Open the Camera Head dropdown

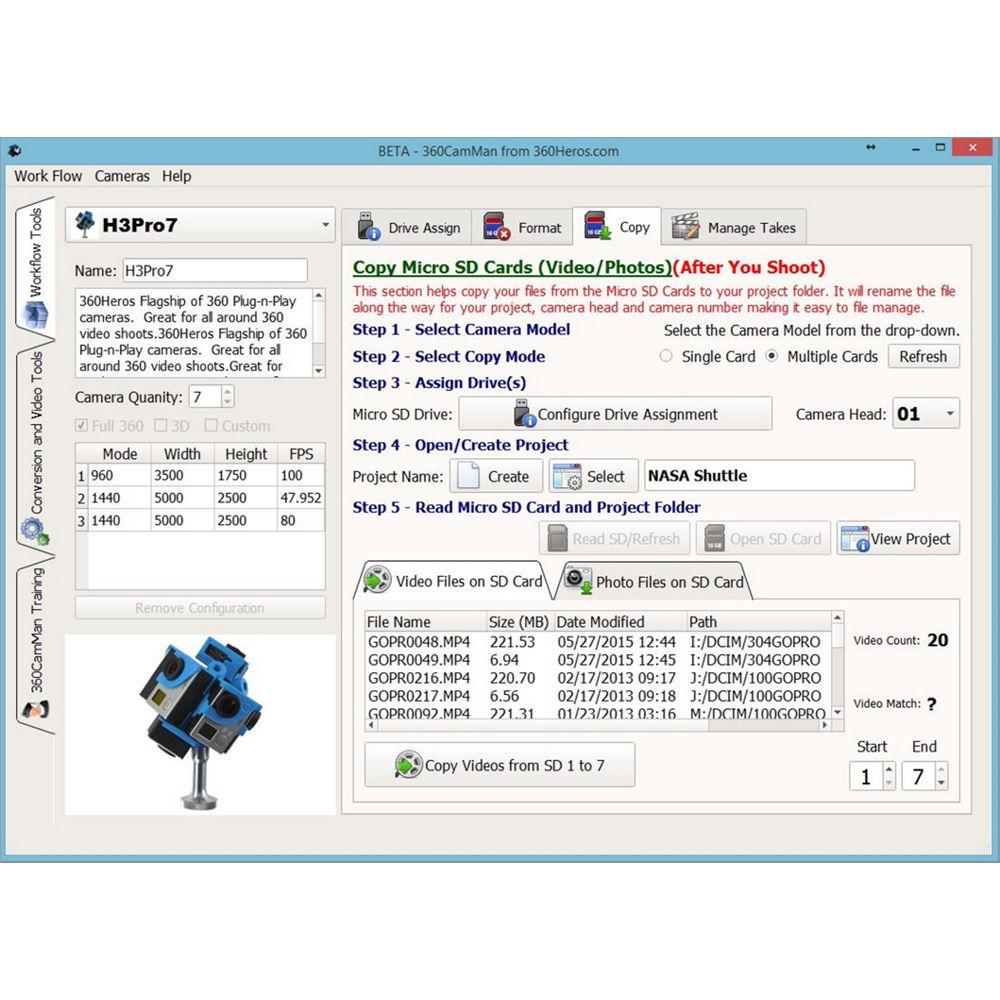coord(949,413)
